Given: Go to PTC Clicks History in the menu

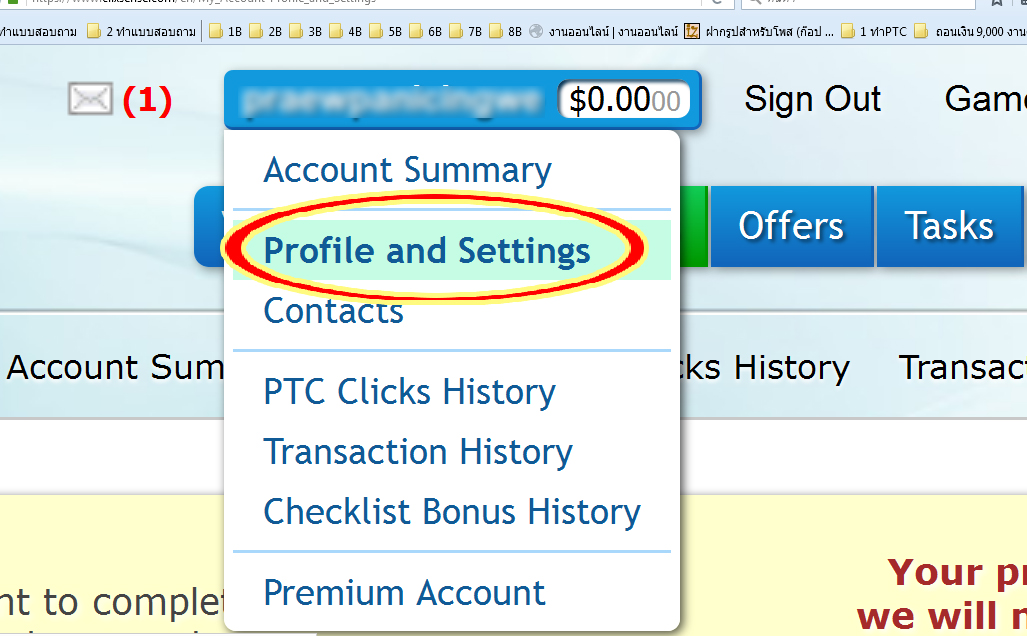Looking at the screenshot, I should [x=409, y=392].
